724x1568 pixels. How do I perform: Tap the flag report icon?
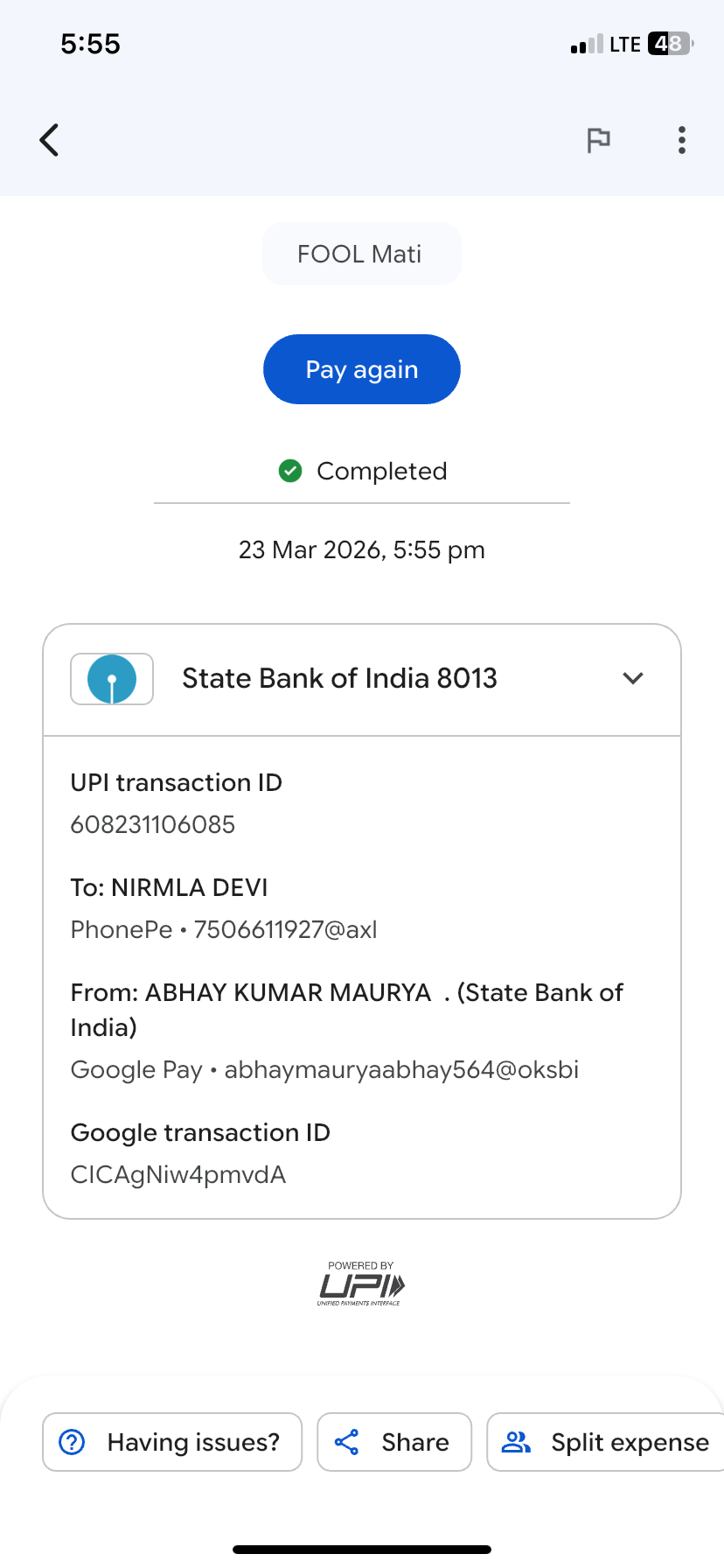click(598, 140)
